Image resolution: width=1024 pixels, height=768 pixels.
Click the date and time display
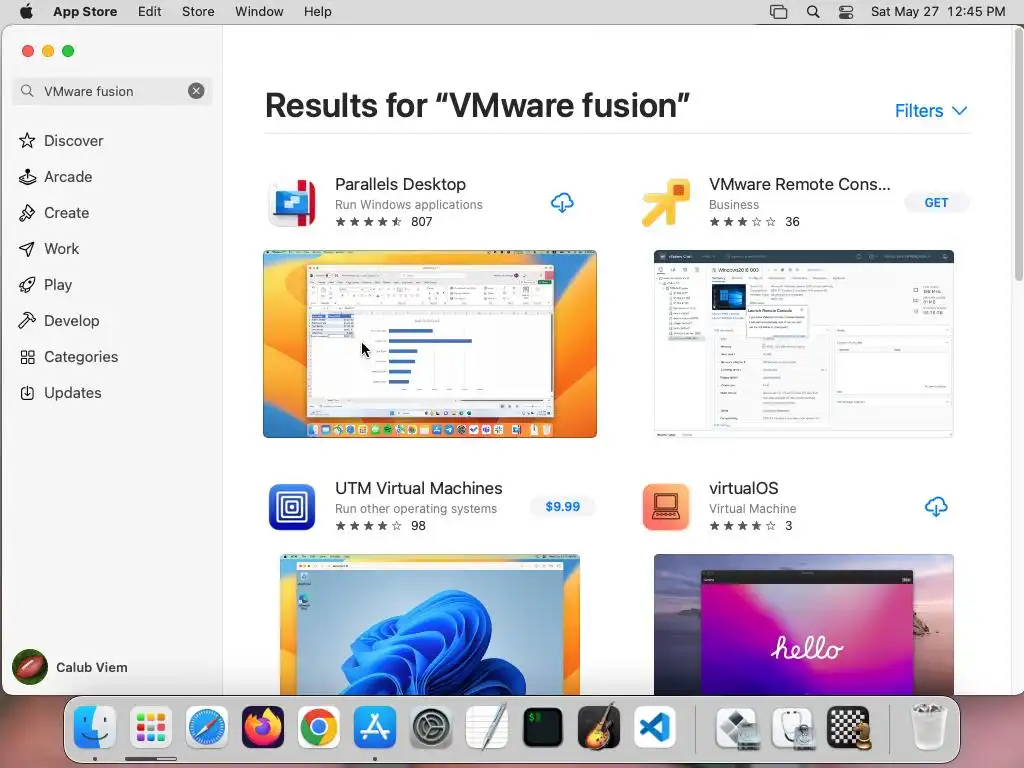[938, 12]
